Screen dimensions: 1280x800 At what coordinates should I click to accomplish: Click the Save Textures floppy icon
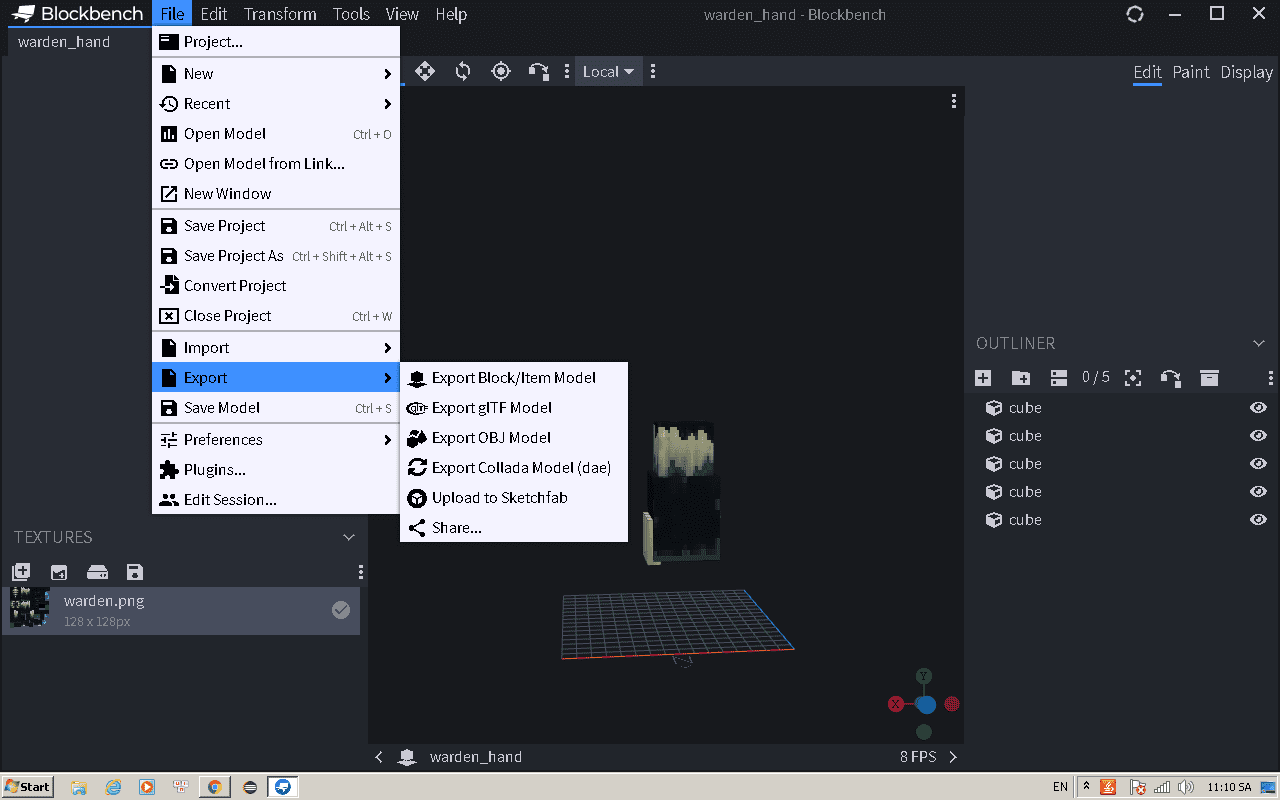(x=135, y=572)
